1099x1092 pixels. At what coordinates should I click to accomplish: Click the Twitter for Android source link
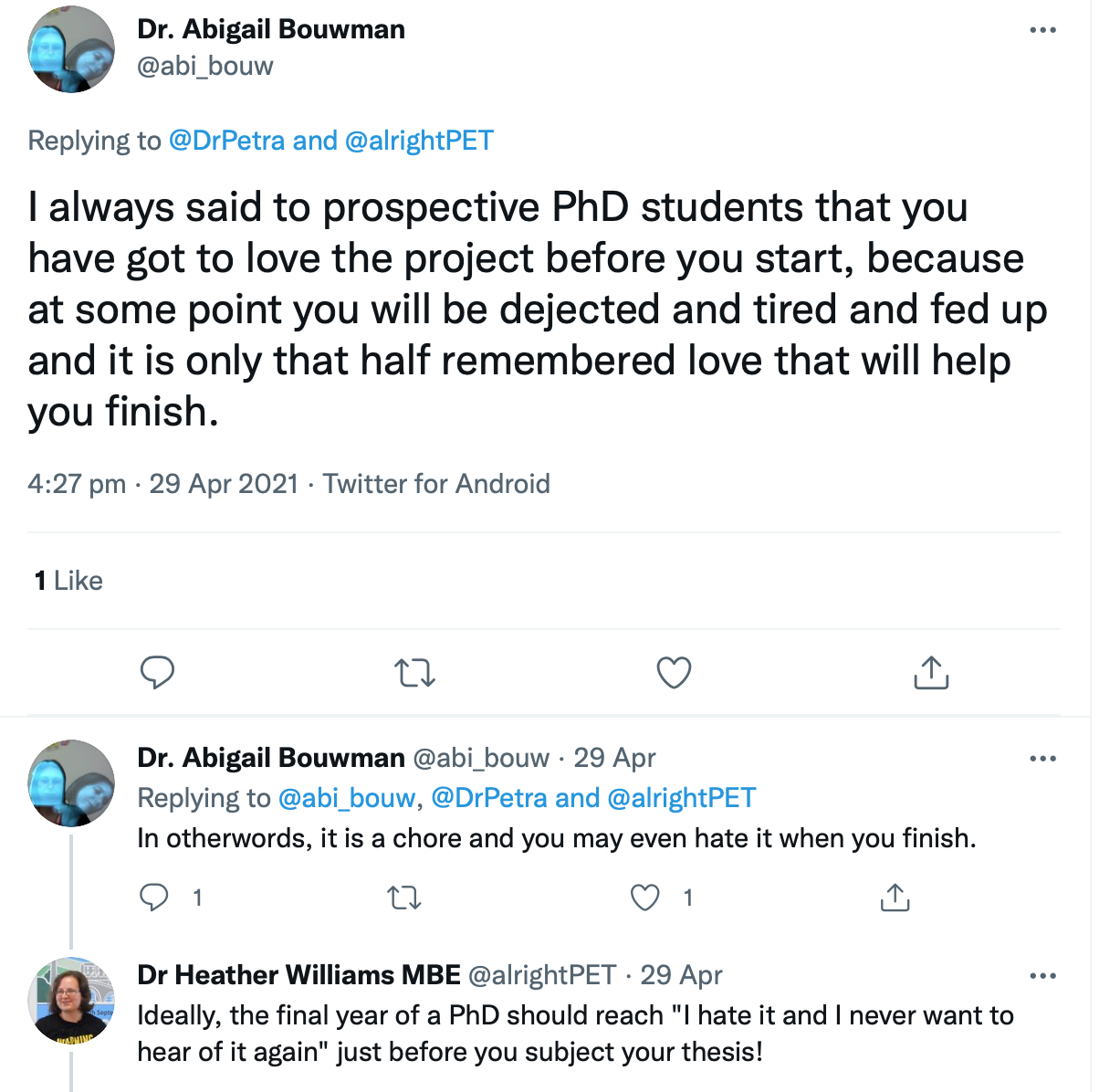click(x=436, y=484)
